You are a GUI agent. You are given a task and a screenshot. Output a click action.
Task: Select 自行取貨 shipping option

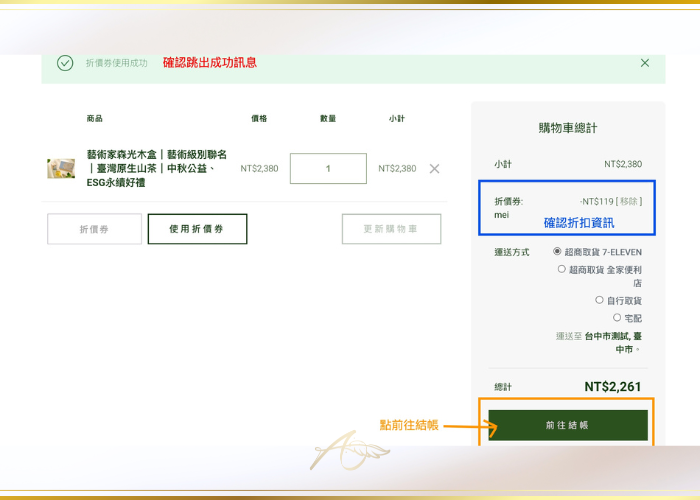600,300
